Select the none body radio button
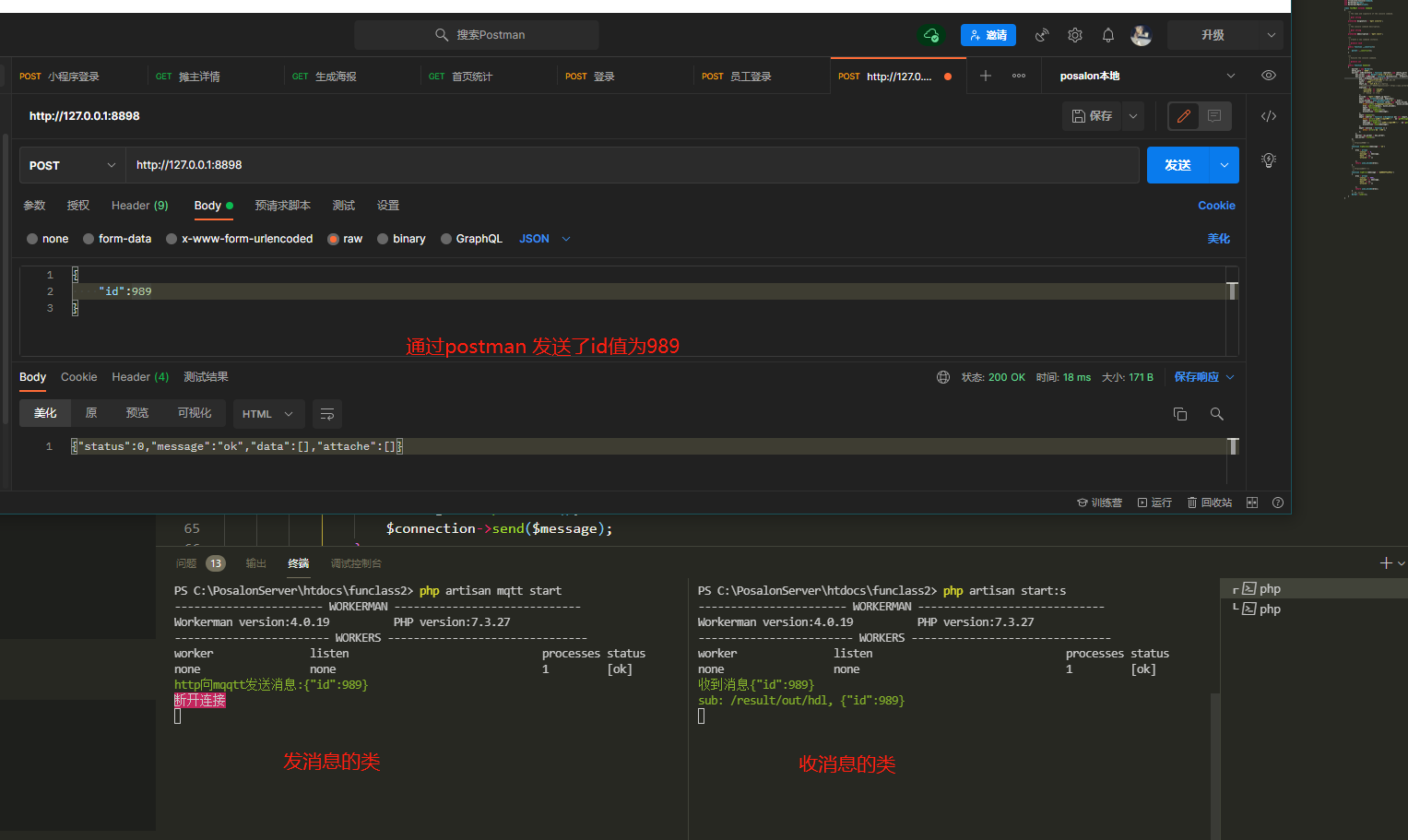The height and width of the screenshot is (840, 1408). [x=32, y=239]
